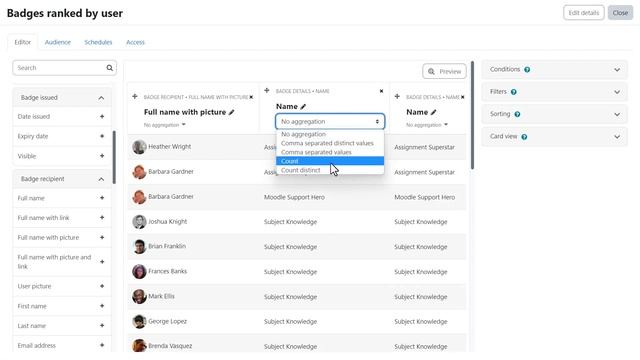Choose the Comma separated values option
640x360 pixels.
pos(330,152)
